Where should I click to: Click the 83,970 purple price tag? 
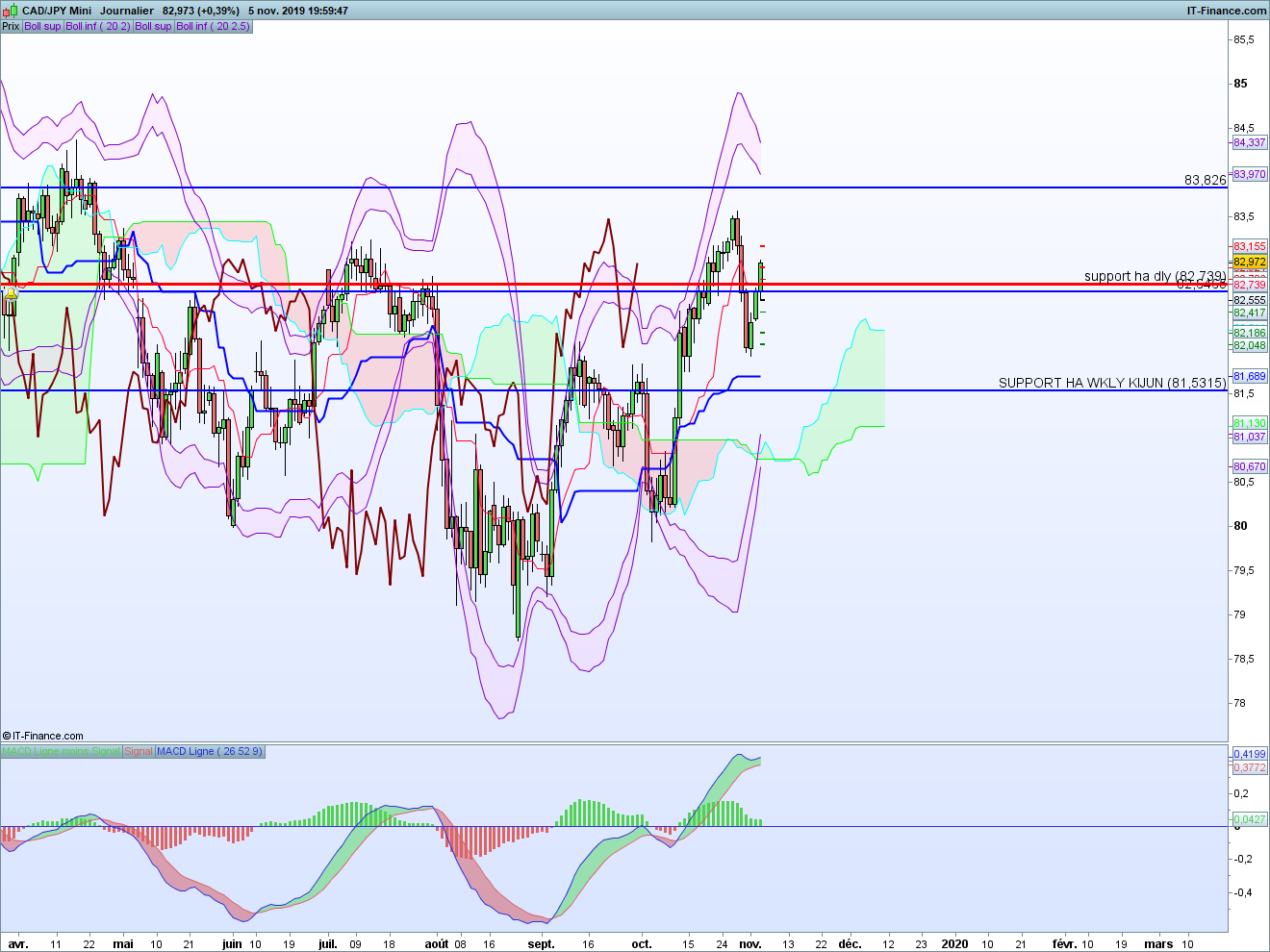[1250, 174]
